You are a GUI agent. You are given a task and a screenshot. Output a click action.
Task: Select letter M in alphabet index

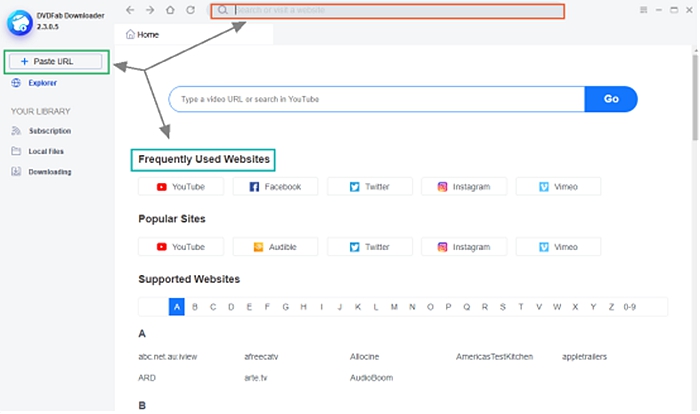click(x=394, y=307)
